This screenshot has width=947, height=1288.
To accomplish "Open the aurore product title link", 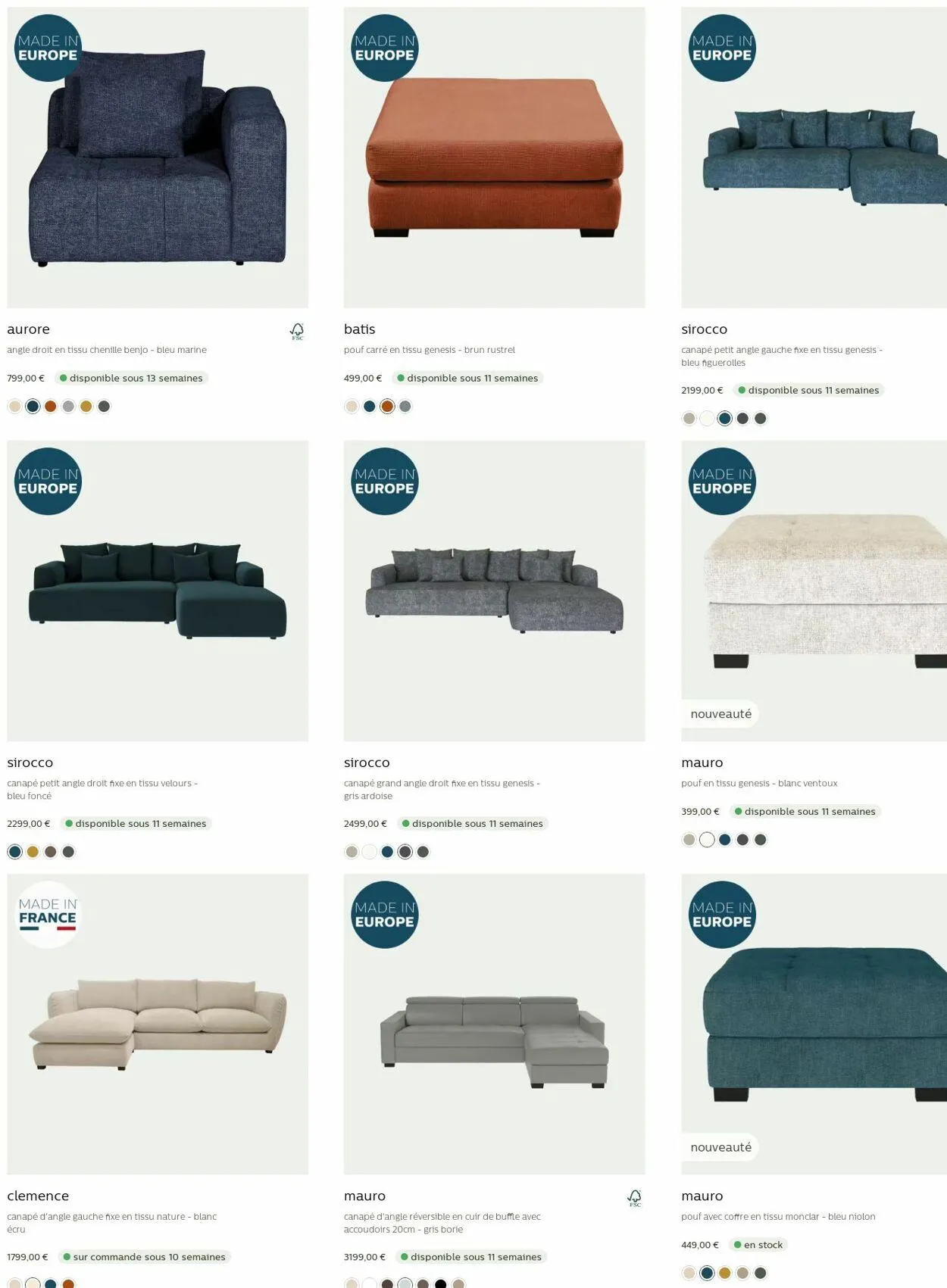I will (x=29, y=329).
